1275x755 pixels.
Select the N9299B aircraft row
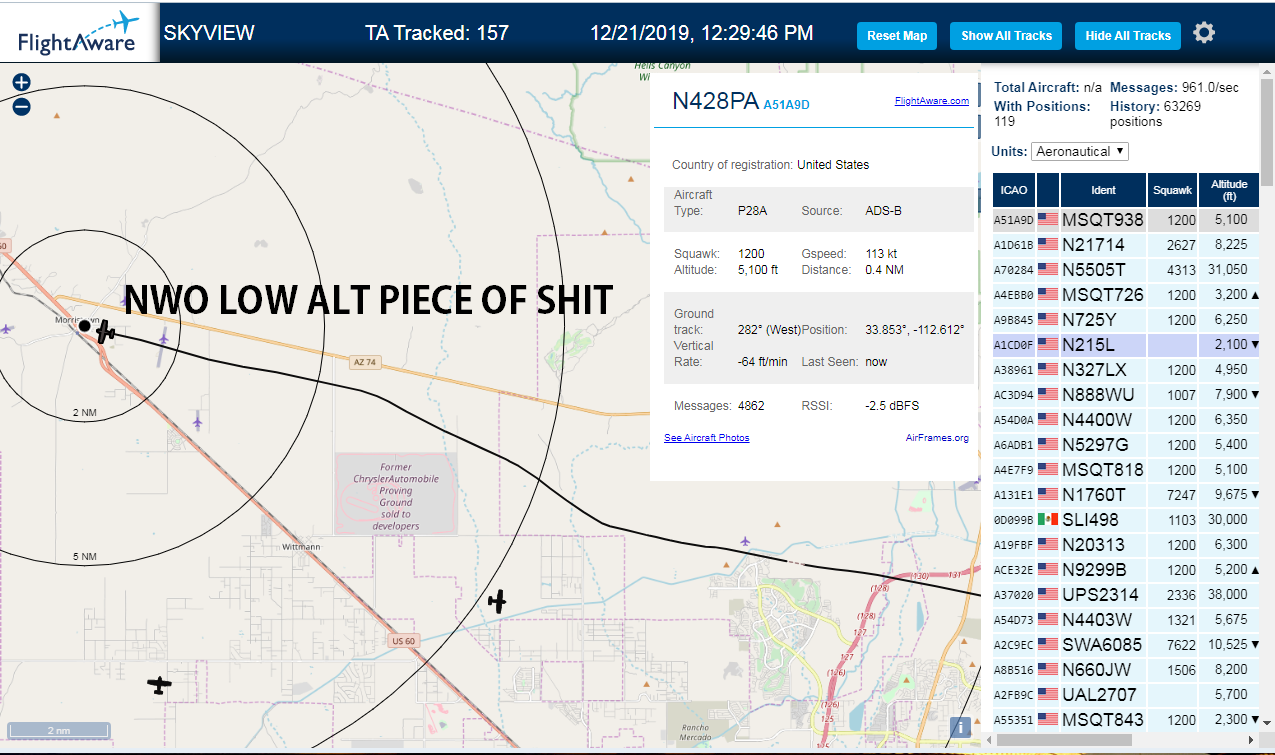click(x=1125, y=570)
